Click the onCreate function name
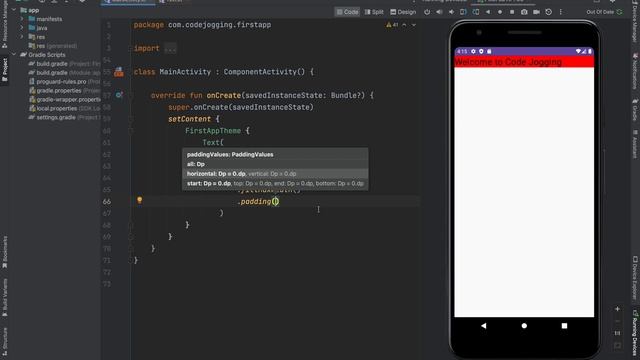Screen dimensions: 640x360 tap(224, 96)
